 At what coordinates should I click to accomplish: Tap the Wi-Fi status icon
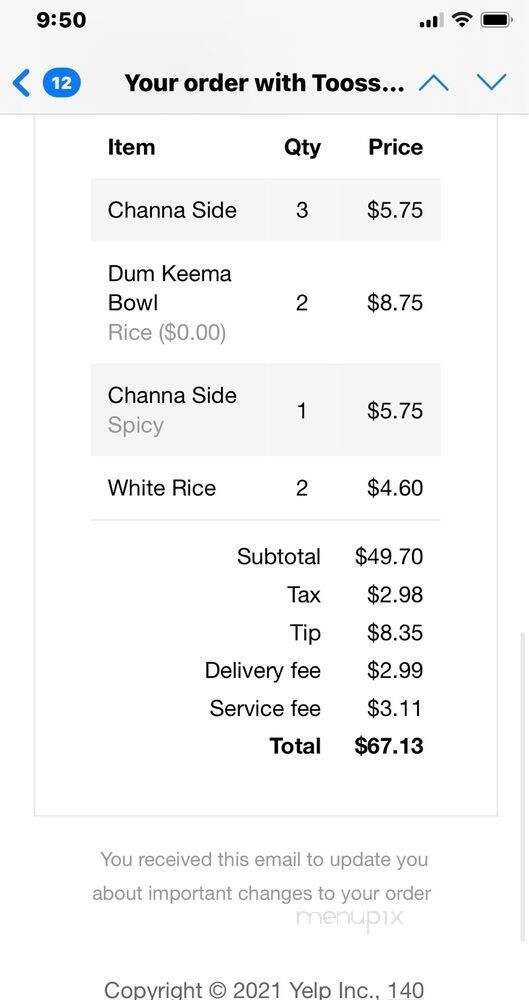click(461, 20)
